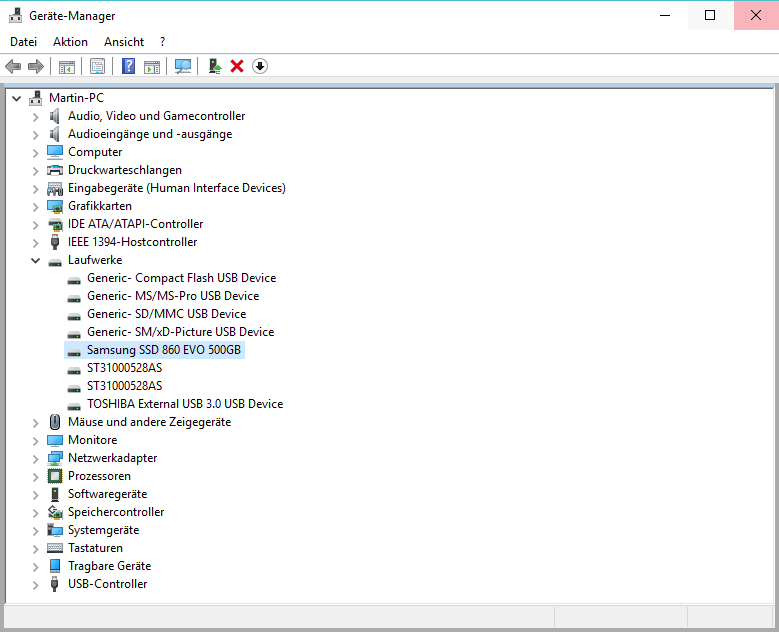
Task: Select the IEEE 1394-Hostcontroller label
Action: click(133, 242)
